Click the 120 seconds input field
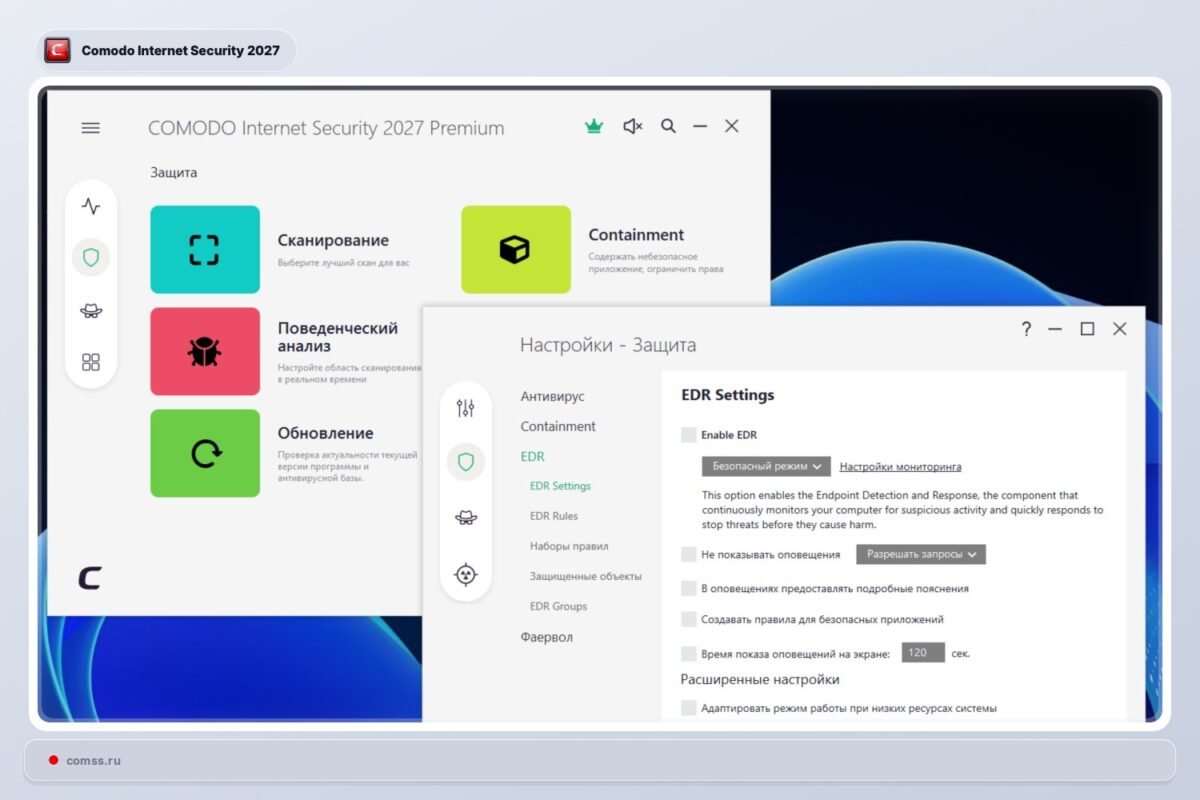 [923, 653]
